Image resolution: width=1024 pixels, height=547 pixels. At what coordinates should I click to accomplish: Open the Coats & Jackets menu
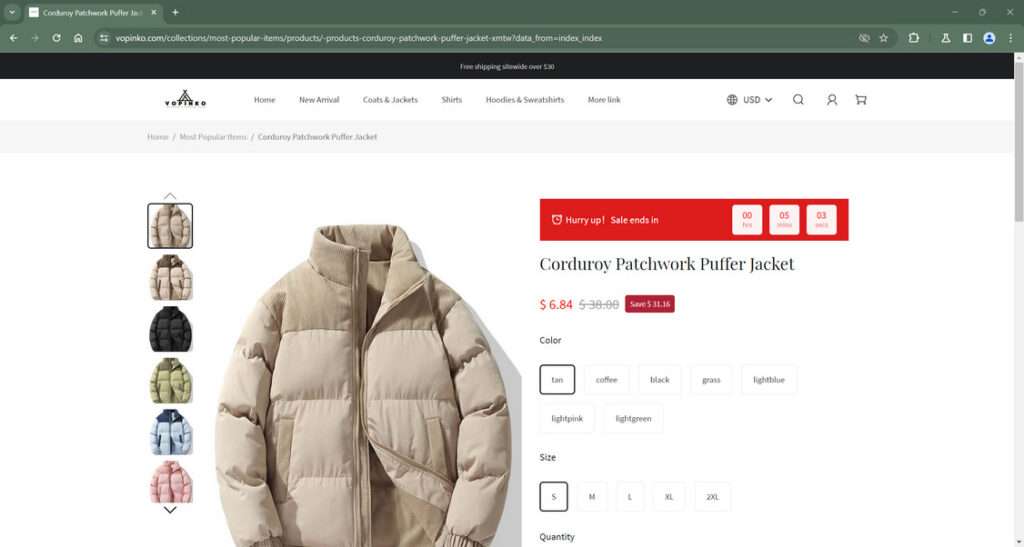[390, 100]
